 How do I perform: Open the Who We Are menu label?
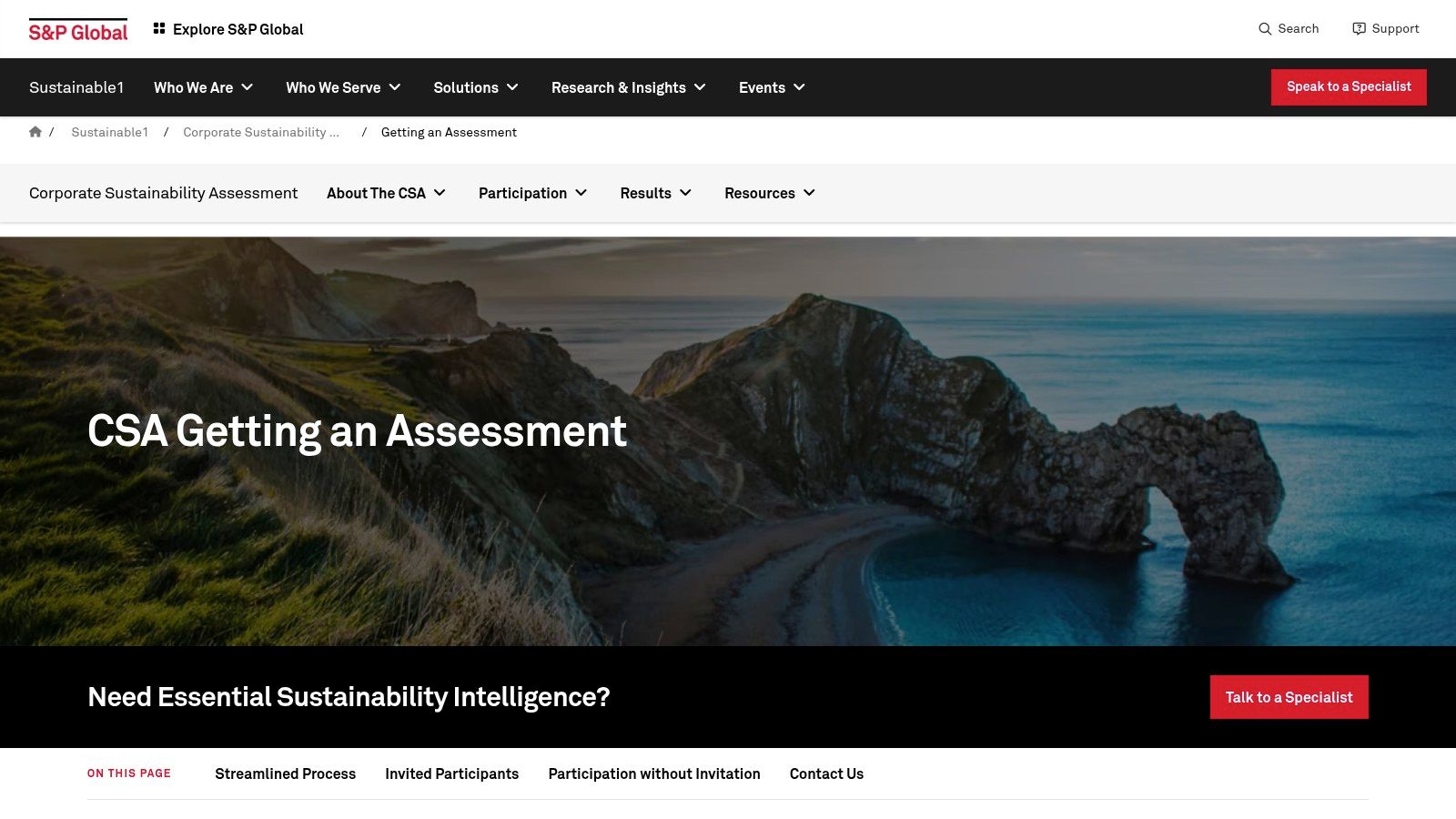point(193,87)
